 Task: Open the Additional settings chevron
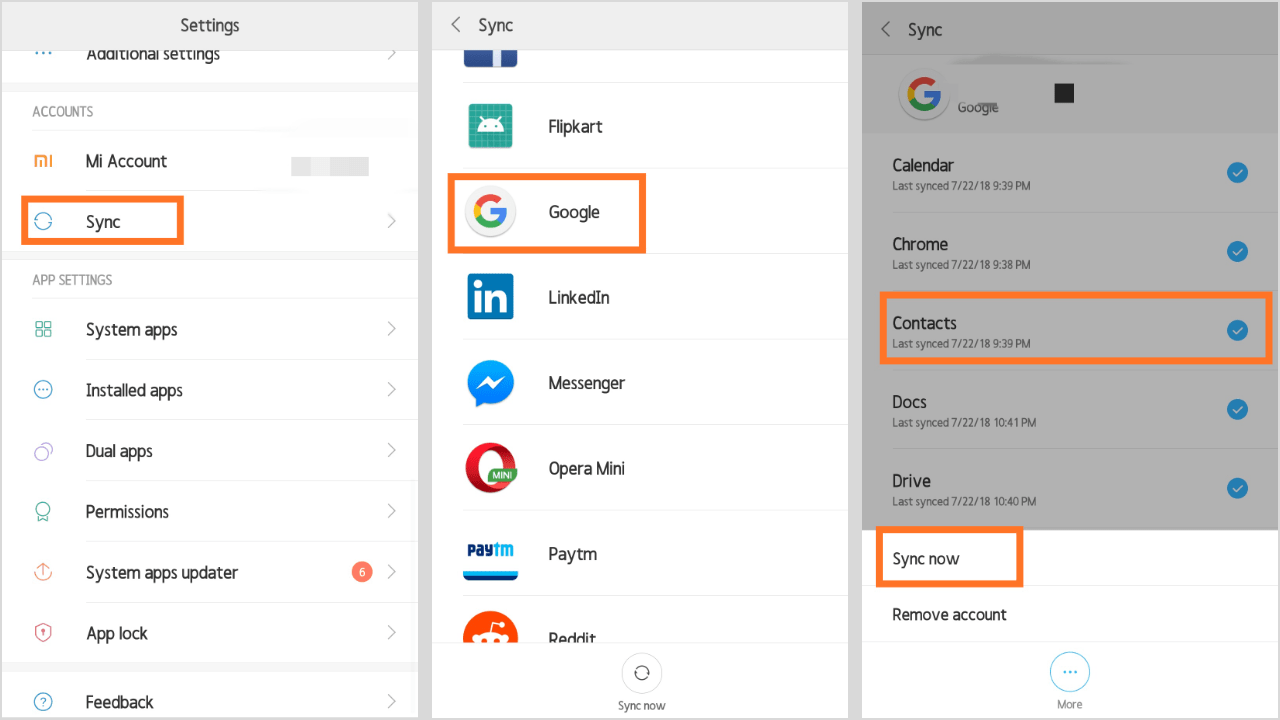pos(392,53)
